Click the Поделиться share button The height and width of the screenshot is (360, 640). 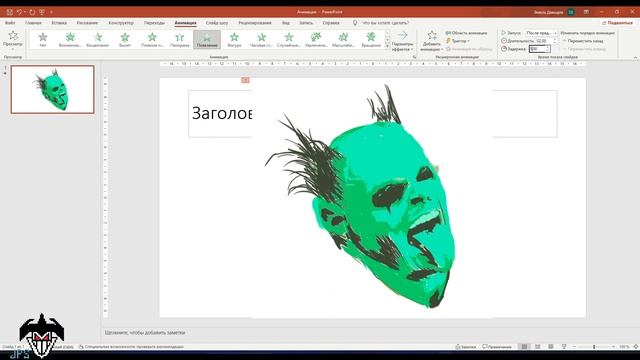[x=617, y=23]
